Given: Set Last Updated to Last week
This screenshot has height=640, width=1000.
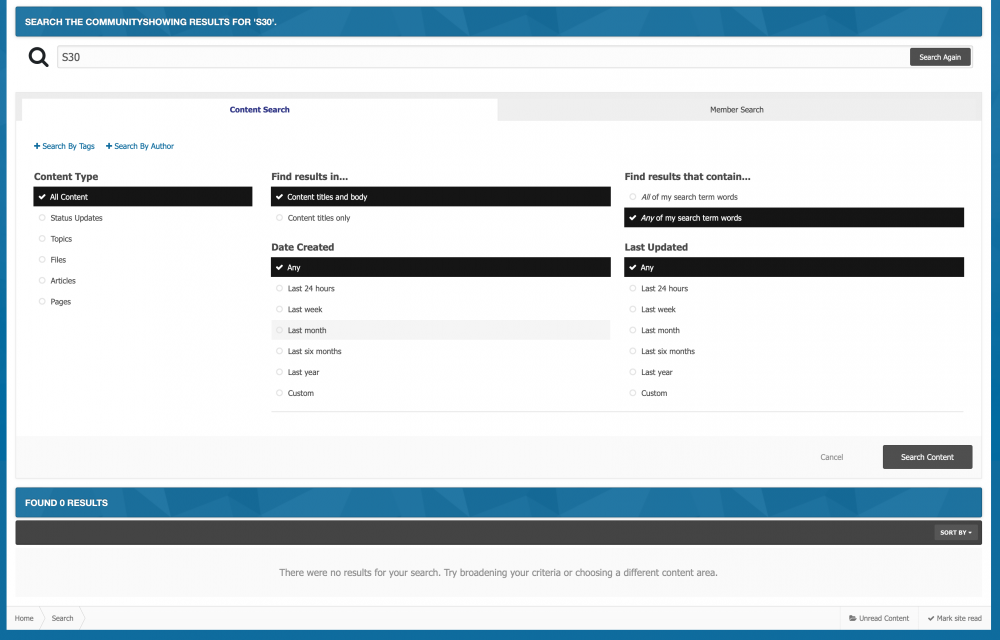Looking at the screenshot, I should pos(794,310).
